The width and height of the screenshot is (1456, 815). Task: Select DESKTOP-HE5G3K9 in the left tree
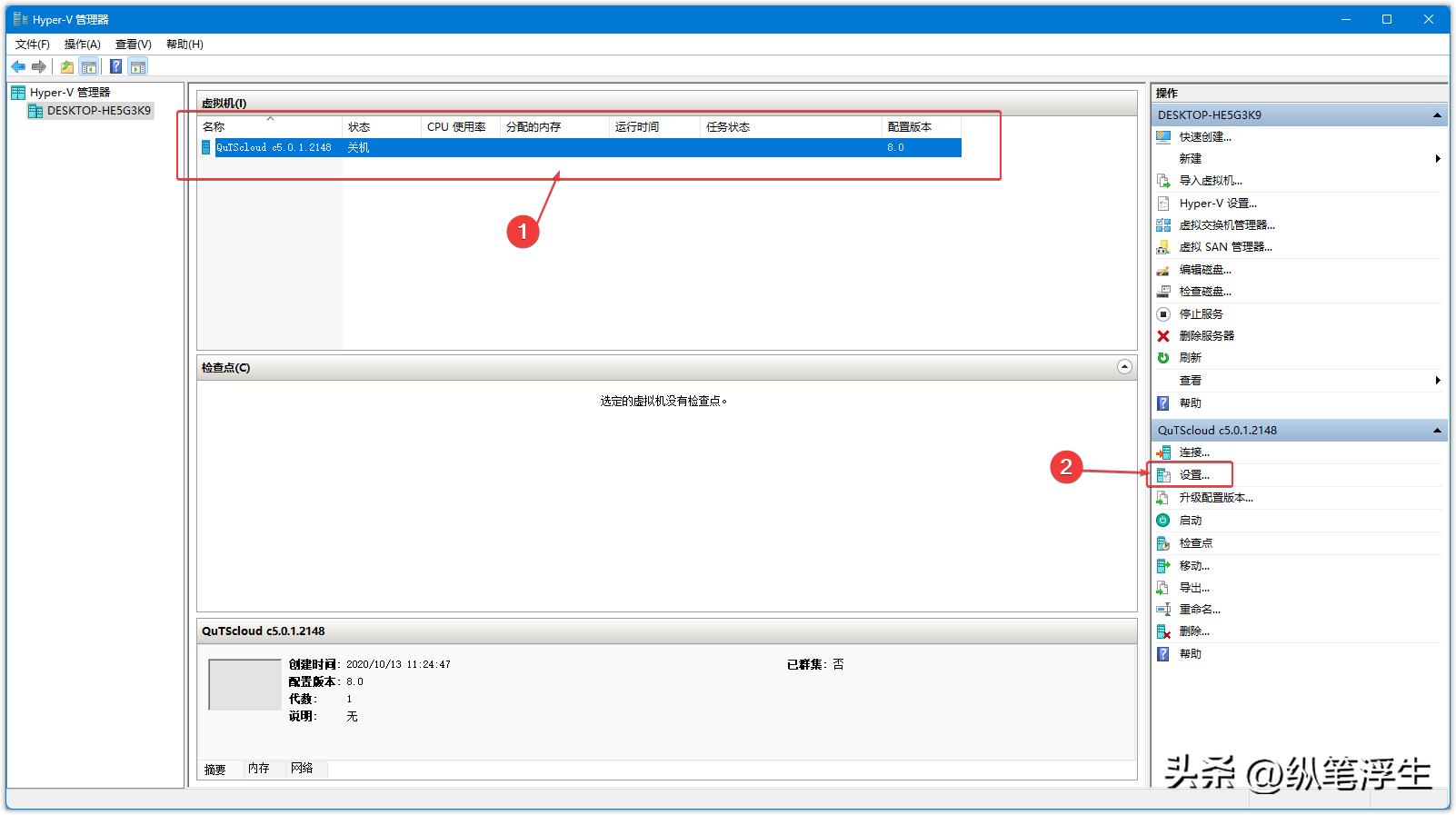(90, 110)
